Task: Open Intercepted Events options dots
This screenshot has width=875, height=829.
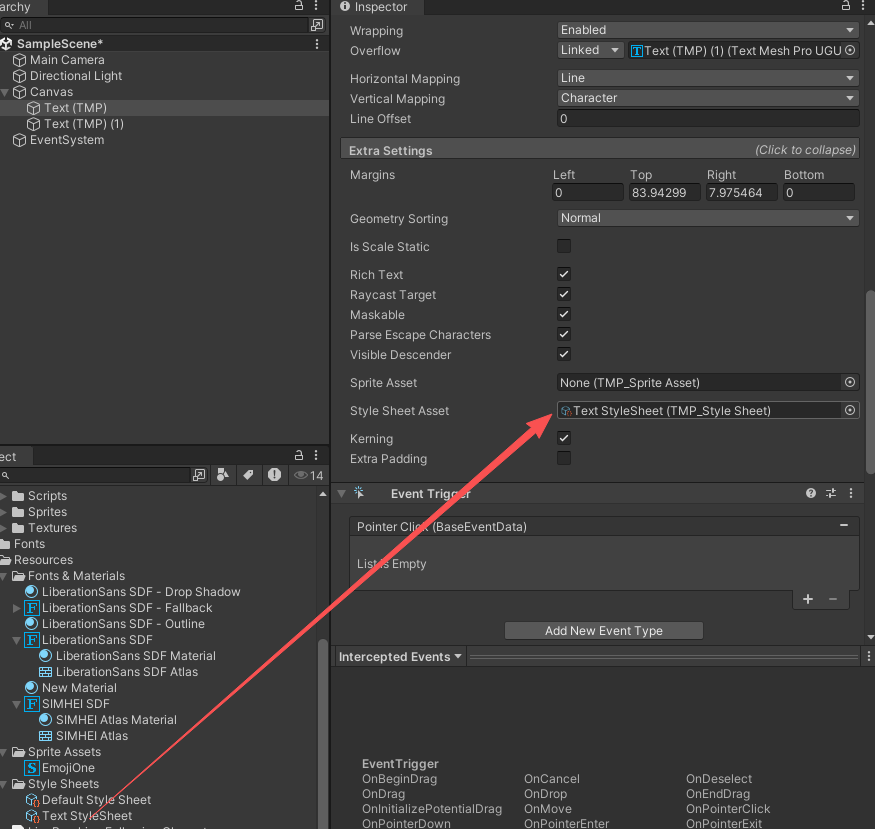Action: pyautogui.click(x=868, y=657)
